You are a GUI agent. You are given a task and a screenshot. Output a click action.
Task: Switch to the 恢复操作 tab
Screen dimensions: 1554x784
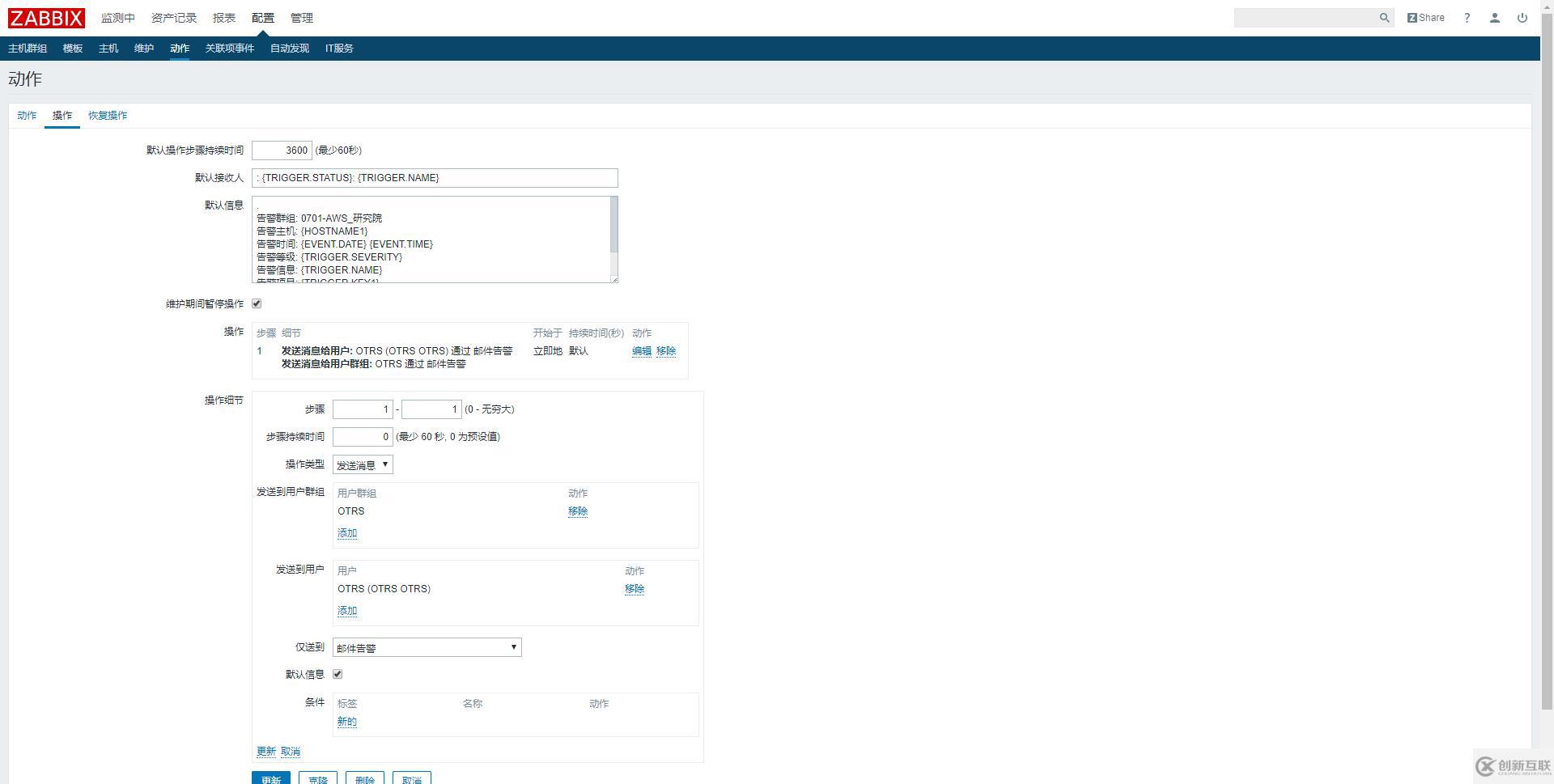pos(108,116)
